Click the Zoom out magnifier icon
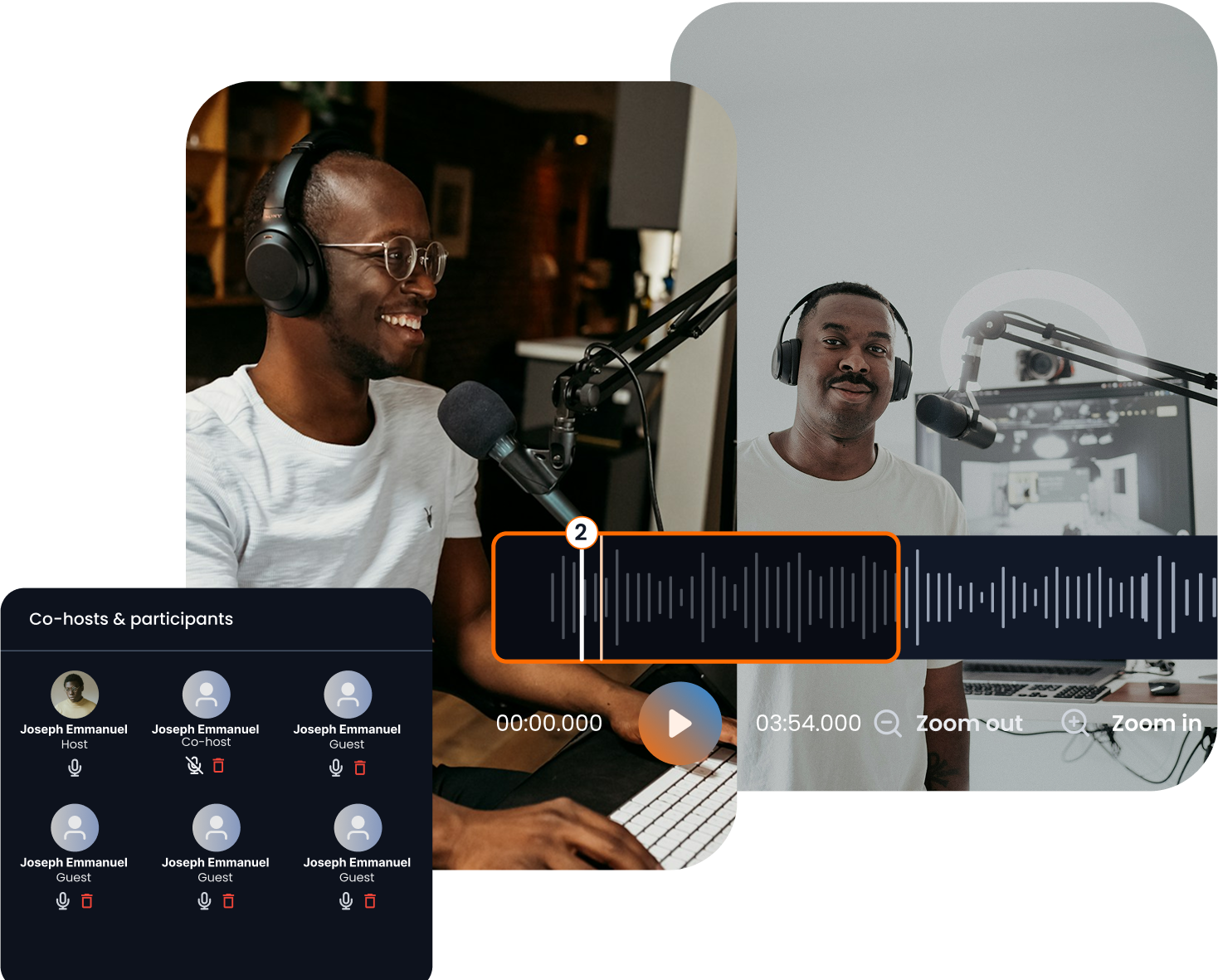The width and height of the screenshot is (1218, 980). point(887,723)
